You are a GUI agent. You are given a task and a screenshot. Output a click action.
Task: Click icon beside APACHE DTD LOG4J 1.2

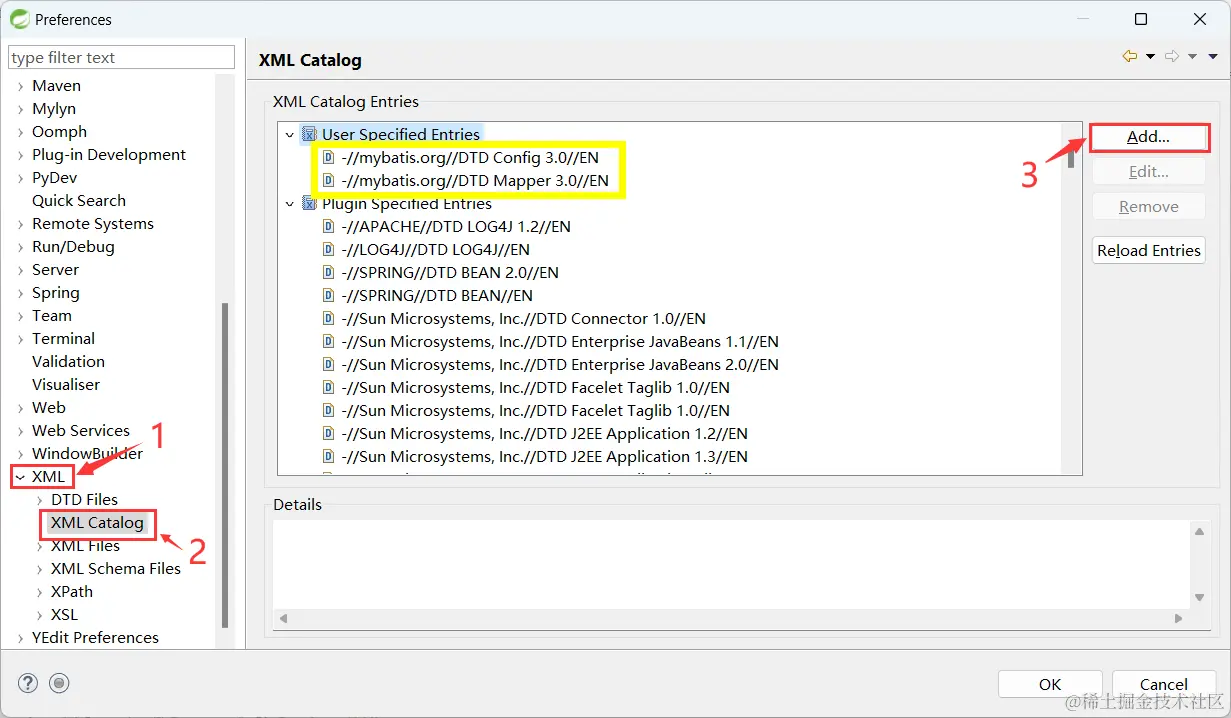(328, 227)
